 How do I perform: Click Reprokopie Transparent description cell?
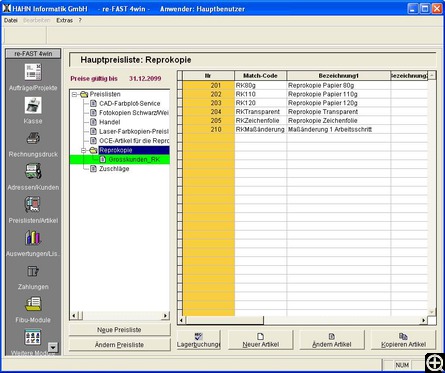tap(338, 112)
